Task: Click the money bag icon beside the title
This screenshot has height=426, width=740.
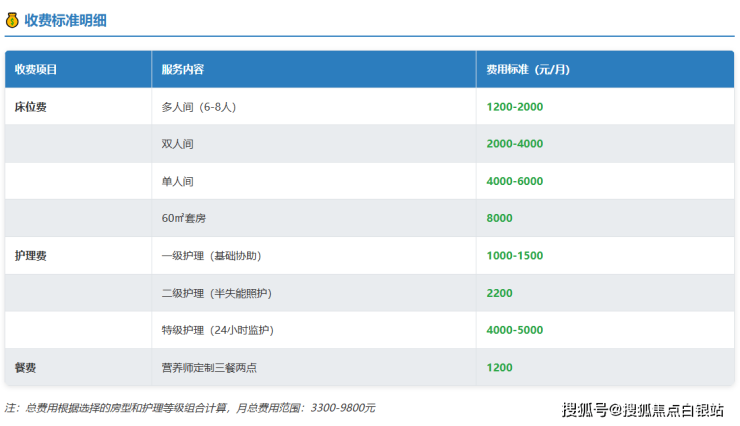Action: pyautogui.click(x=12, y=19)
